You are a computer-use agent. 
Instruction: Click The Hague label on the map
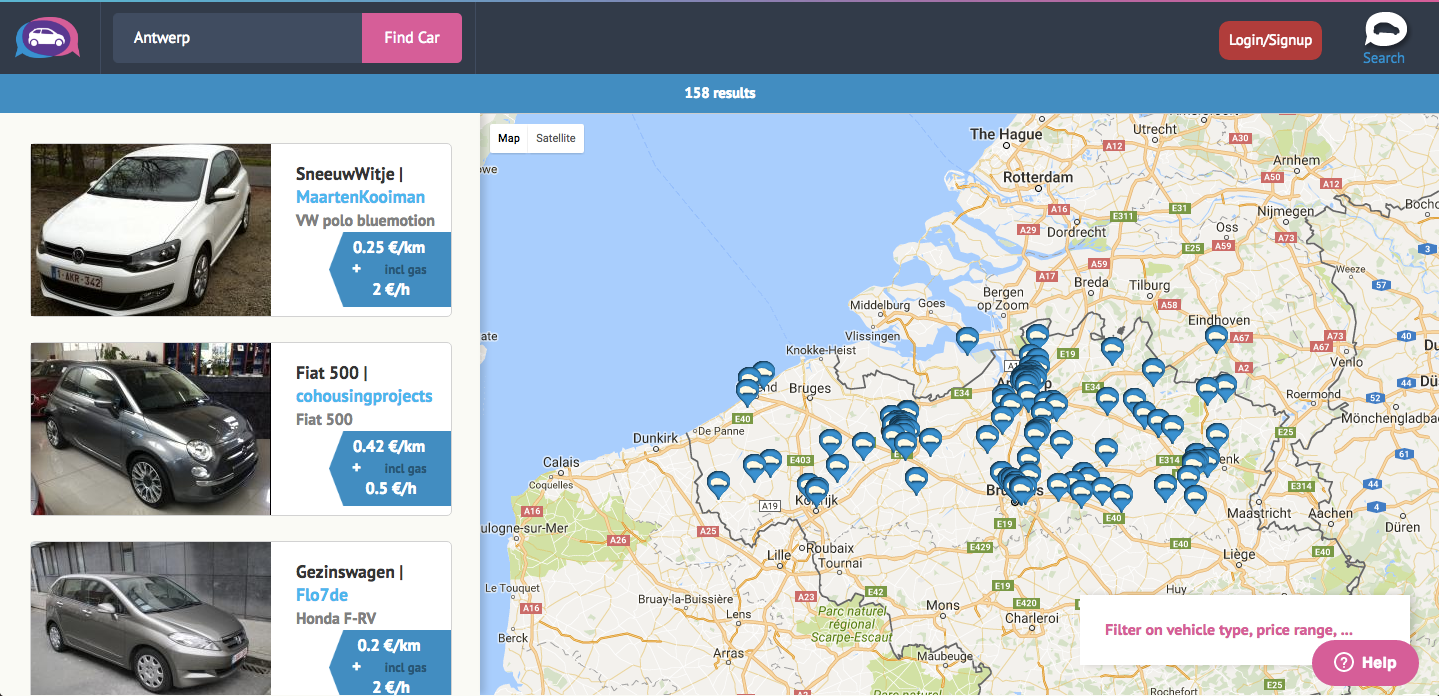[x=1006, y=134]
